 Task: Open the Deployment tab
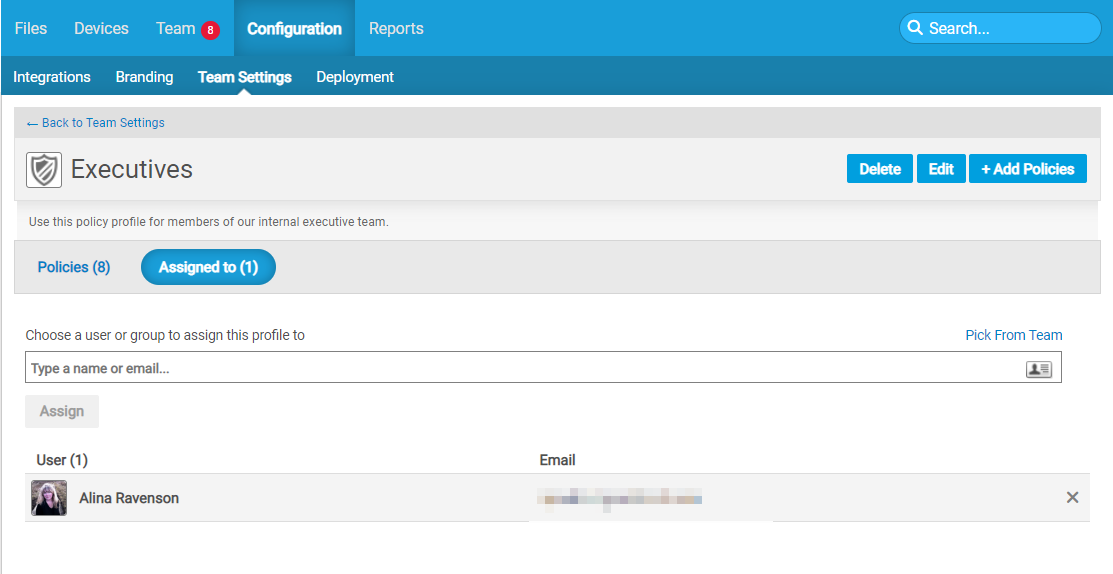tap(355, 77)
